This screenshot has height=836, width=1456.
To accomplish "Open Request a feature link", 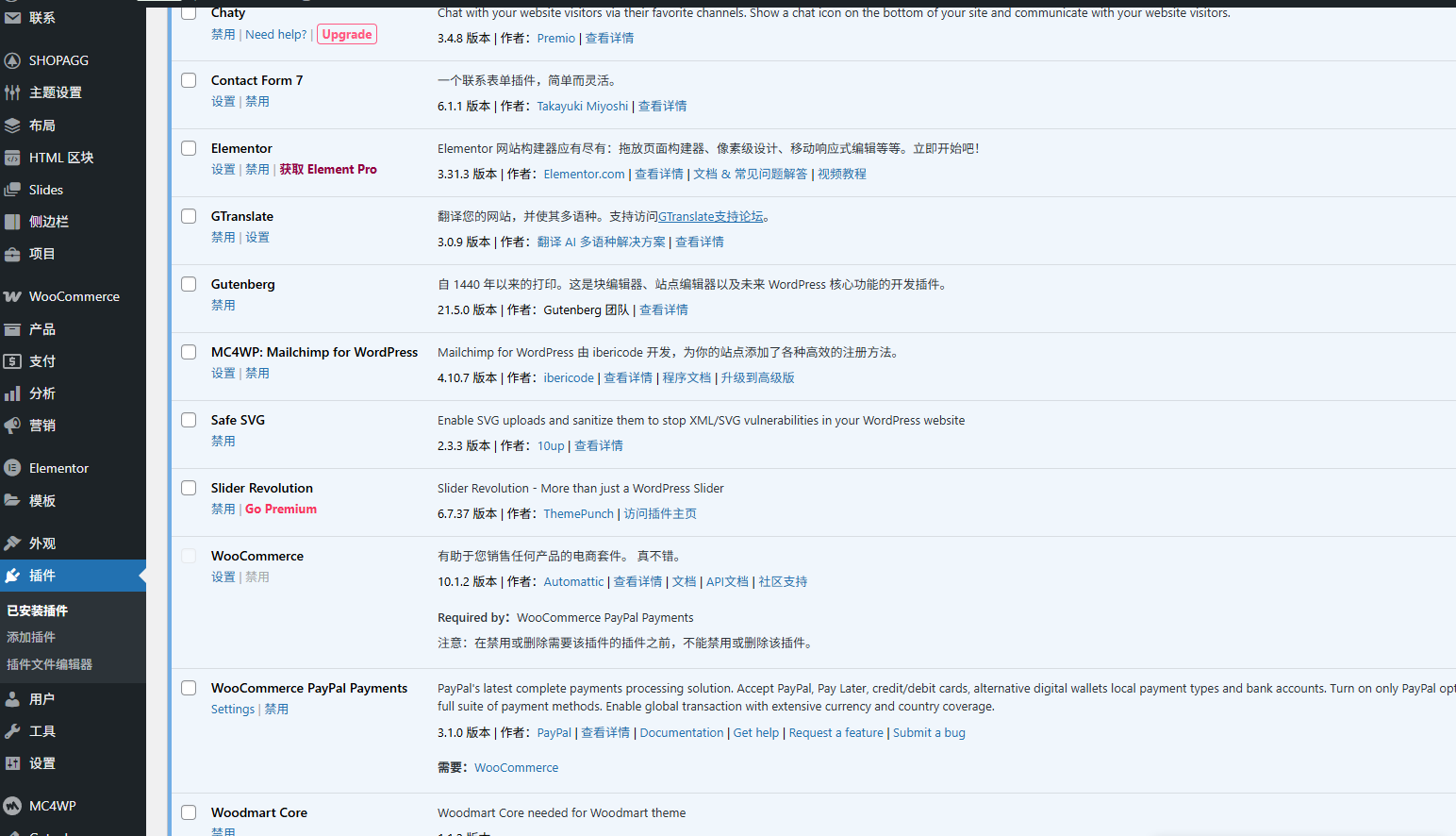I will tap(836, 732).
